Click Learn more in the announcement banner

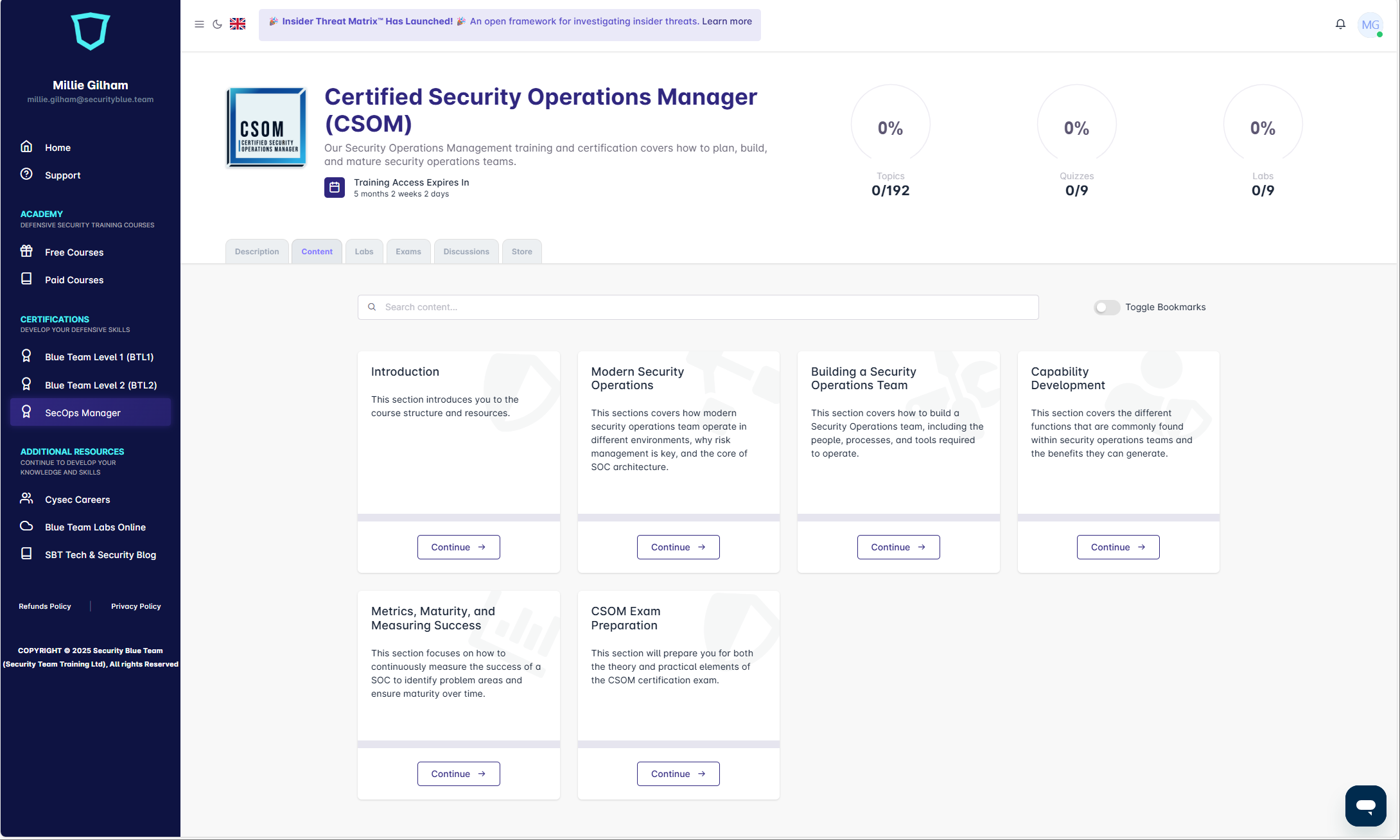coord(726,21)
